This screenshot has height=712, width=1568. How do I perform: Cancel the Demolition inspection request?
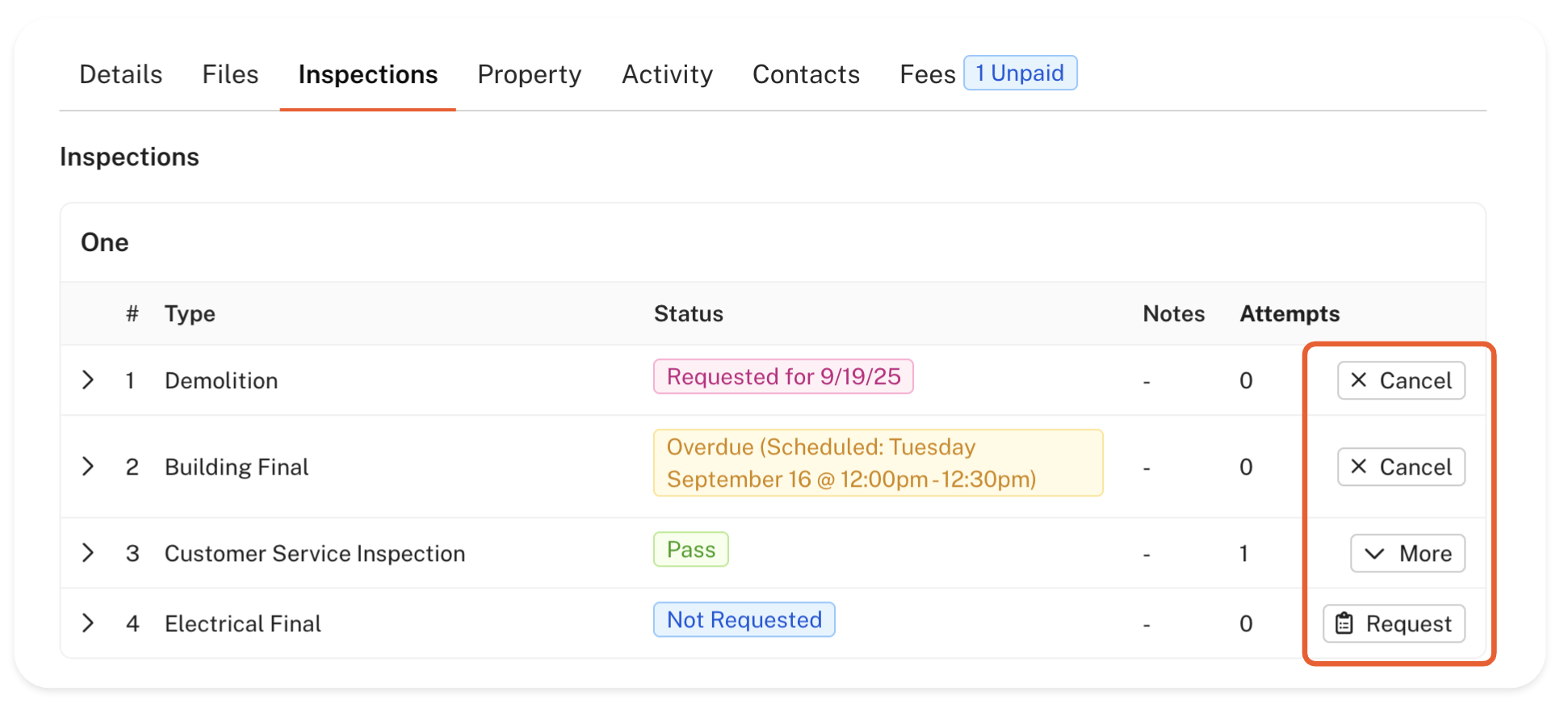click(1401, 380)
